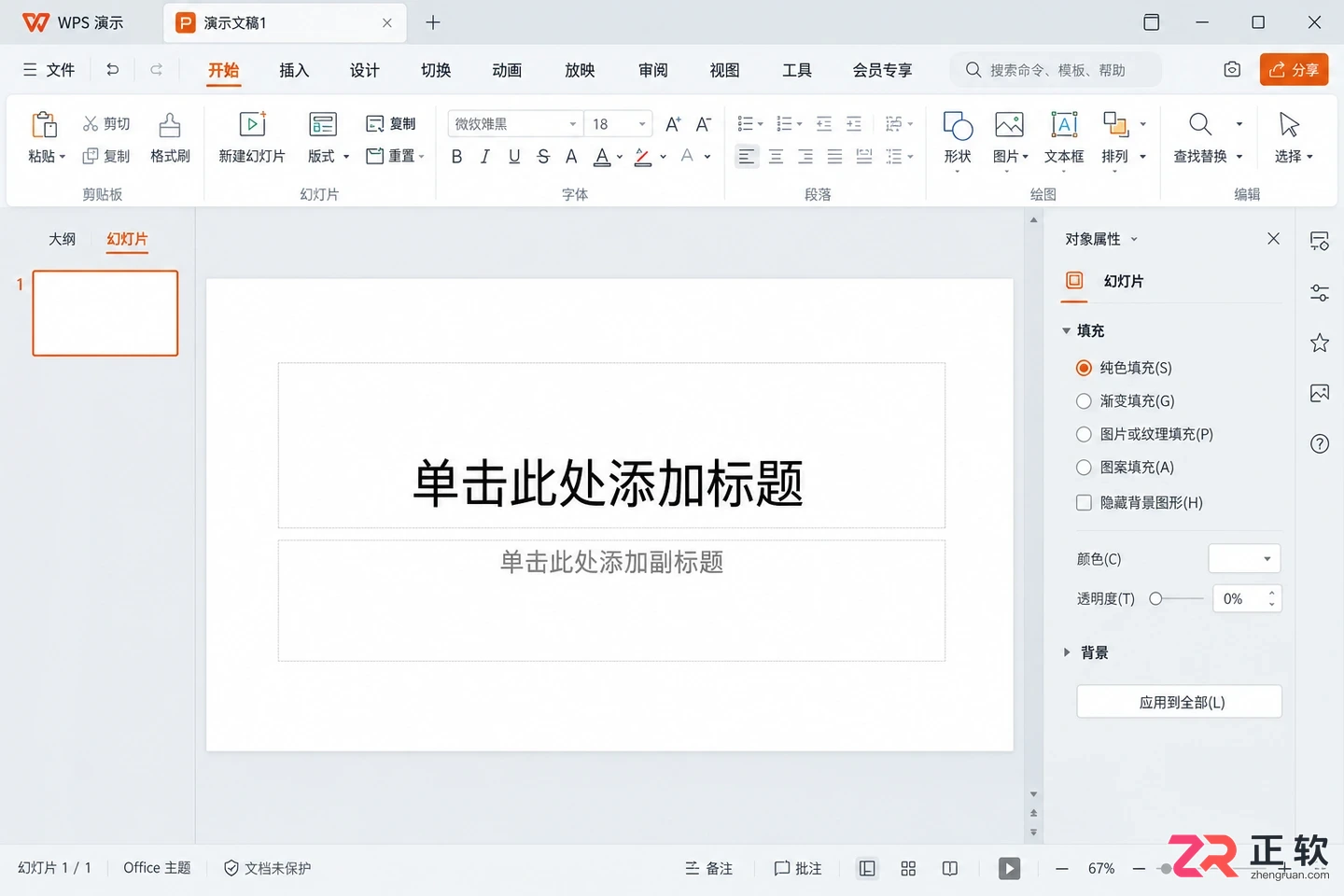Switch to the 动画 ribbon tab
This screenshot has height=896, width=1344.
click(507, 70)
